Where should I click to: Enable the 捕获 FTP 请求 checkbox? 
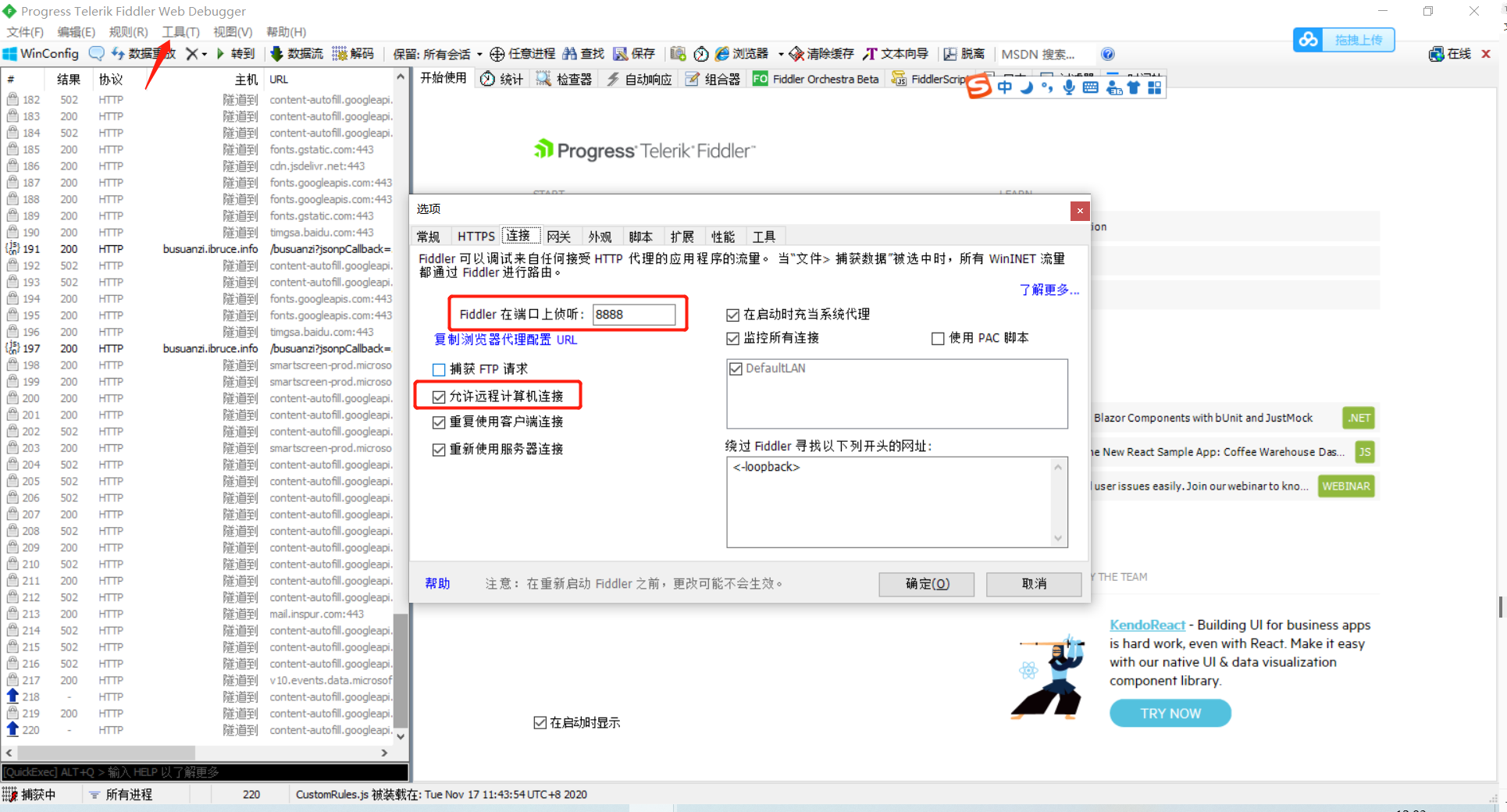pos(438,369)
